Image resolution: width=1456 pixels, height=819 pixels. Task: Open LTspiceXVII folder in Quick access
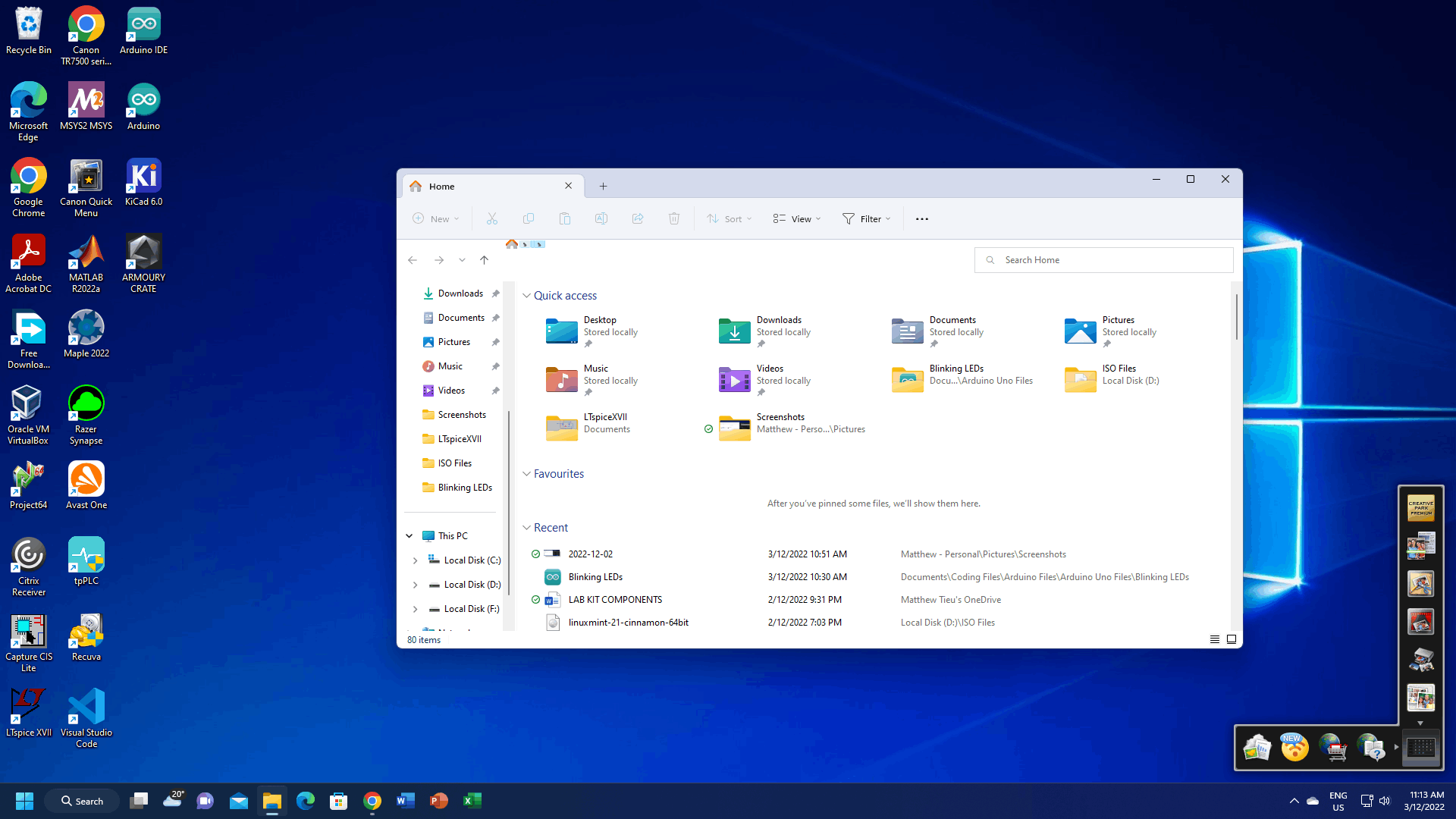coord(588,427)
